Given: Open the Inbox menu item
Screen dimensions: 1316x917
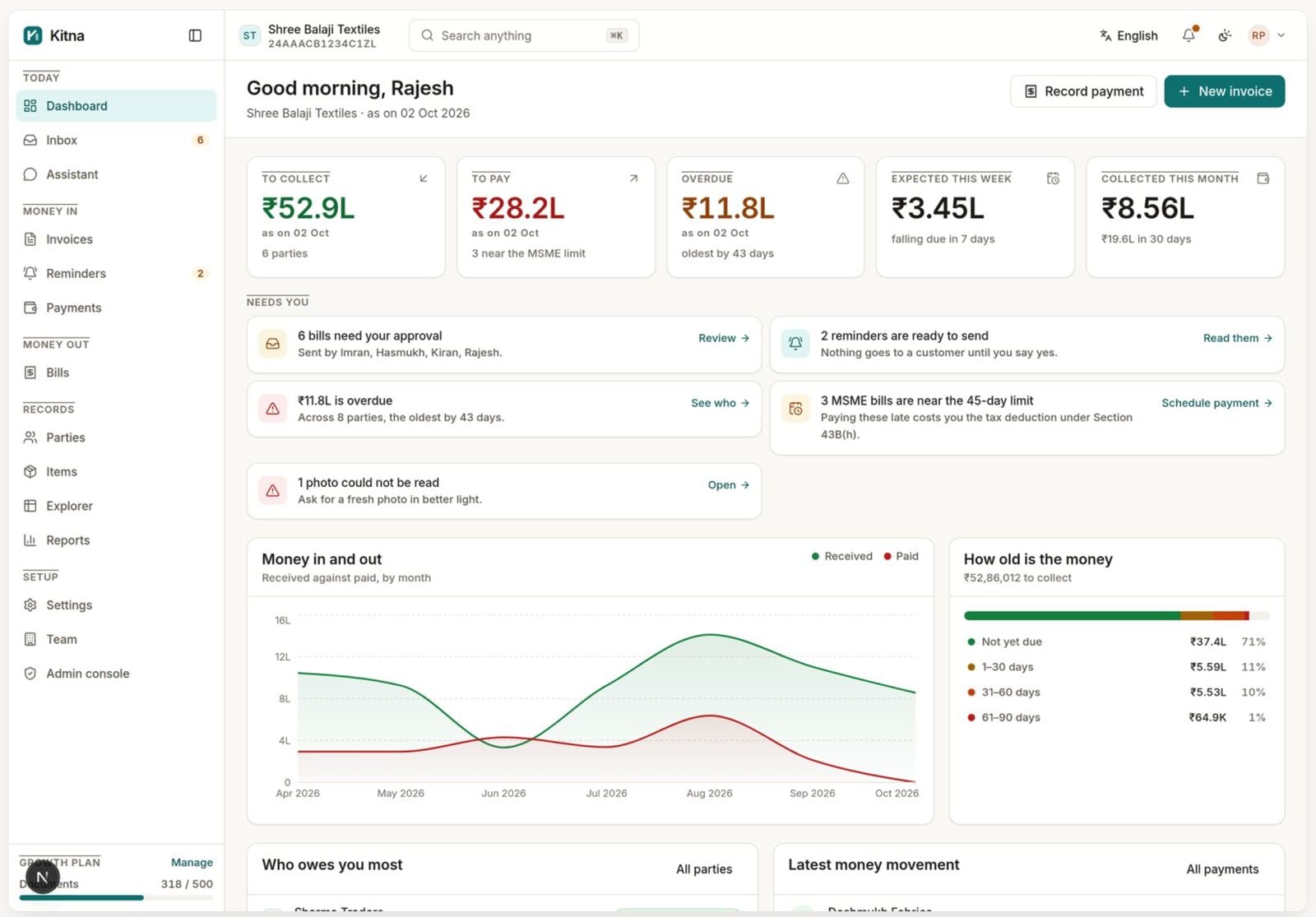Looking at the screenshot, I should tap(116, 141).
